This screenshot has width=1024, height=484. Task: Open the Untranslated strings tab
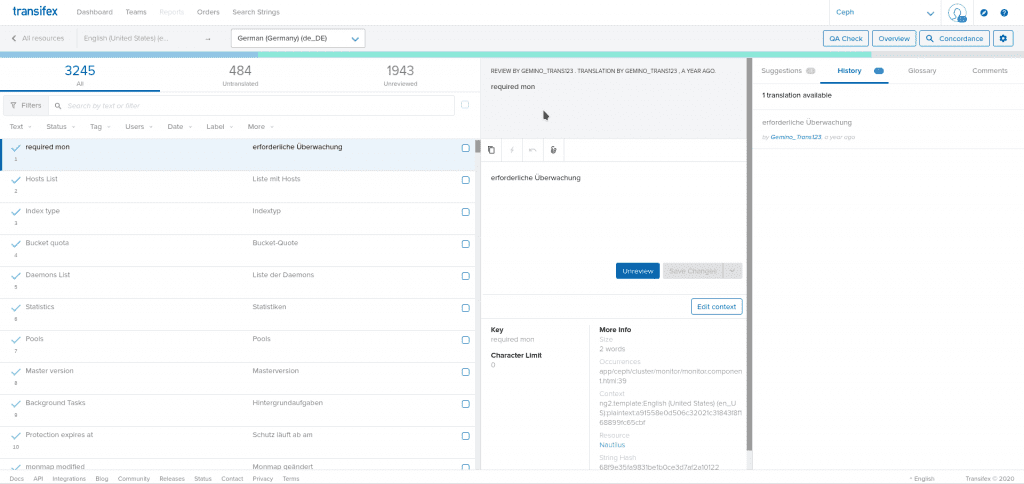point(240,75)
